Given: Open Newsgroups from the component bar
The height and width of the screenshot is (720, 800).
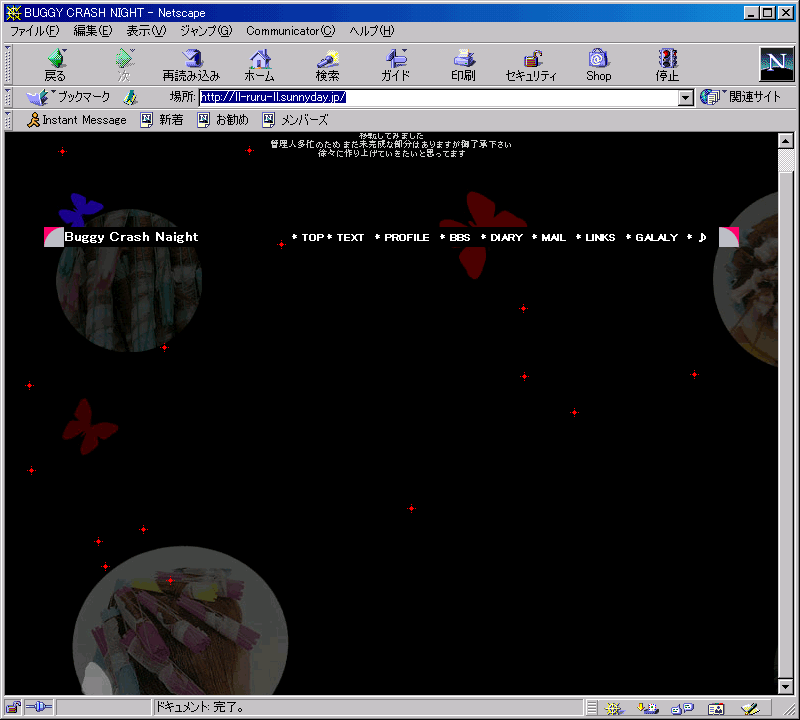Looking at the screenshot, I should pos(682,708).
